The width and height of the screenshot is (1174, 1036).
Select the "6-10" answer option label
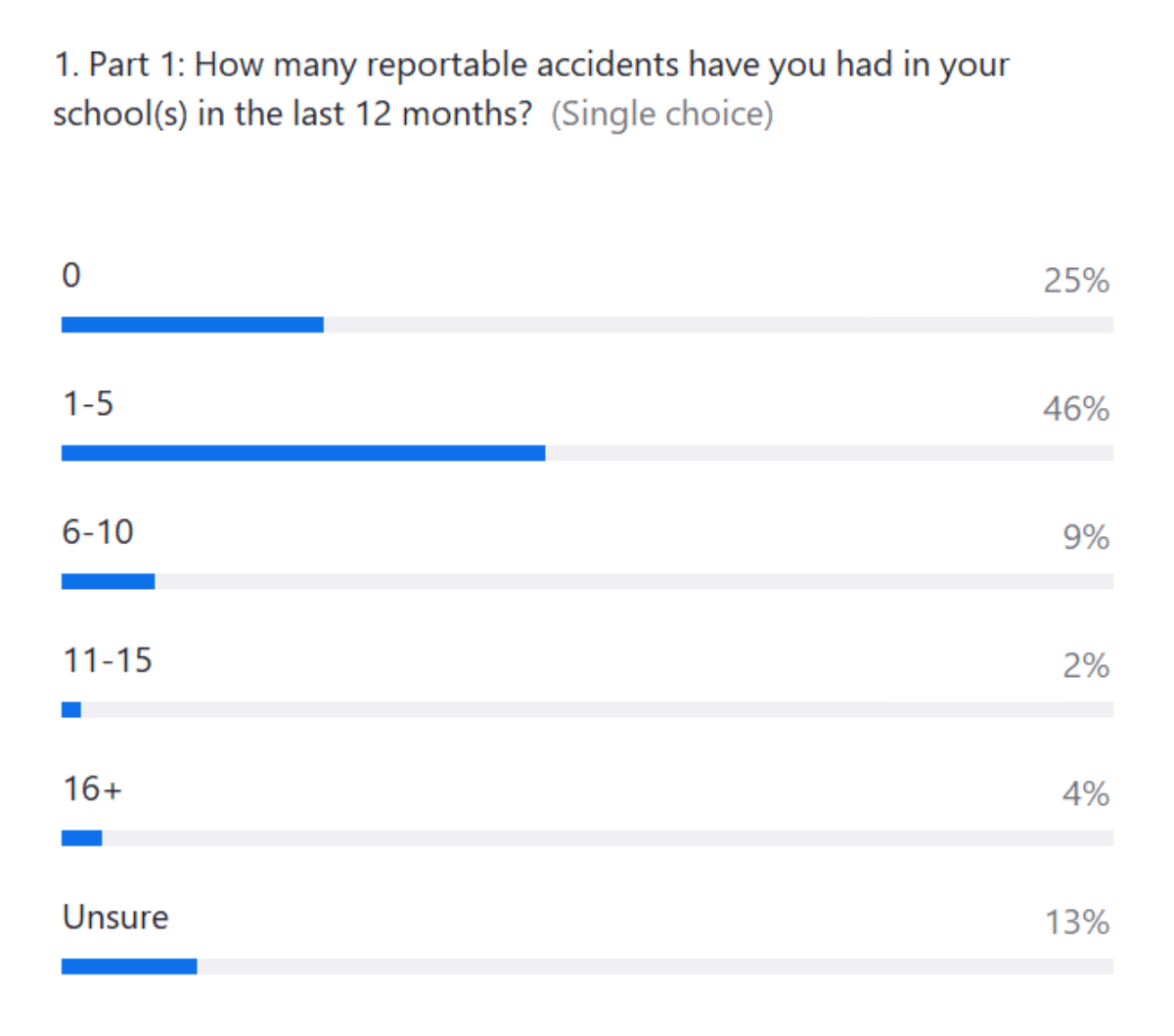click(98, 532)
